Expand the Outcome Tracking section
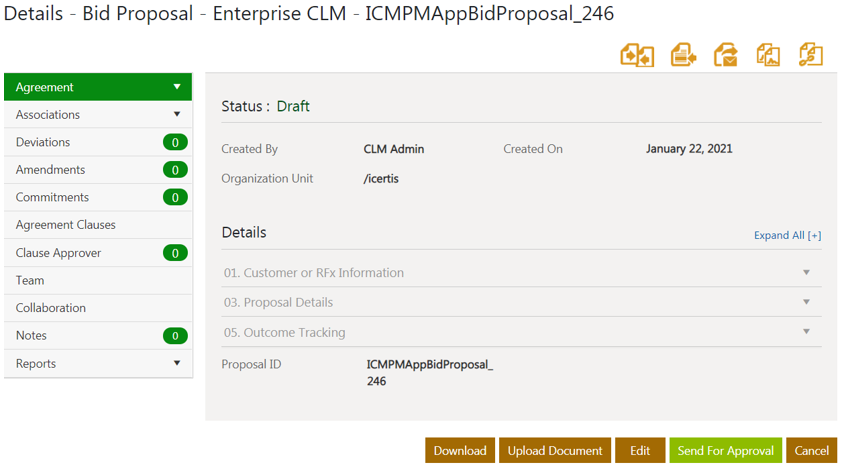The width and height of the screenshot is (843, 467). point(806,332)
